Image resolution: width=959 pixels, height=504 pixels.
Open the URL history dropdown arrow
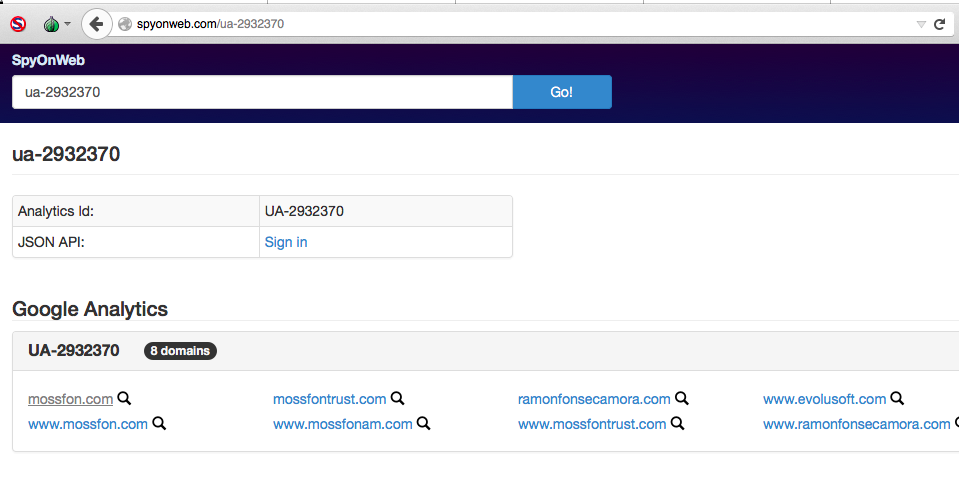[921, 24]
